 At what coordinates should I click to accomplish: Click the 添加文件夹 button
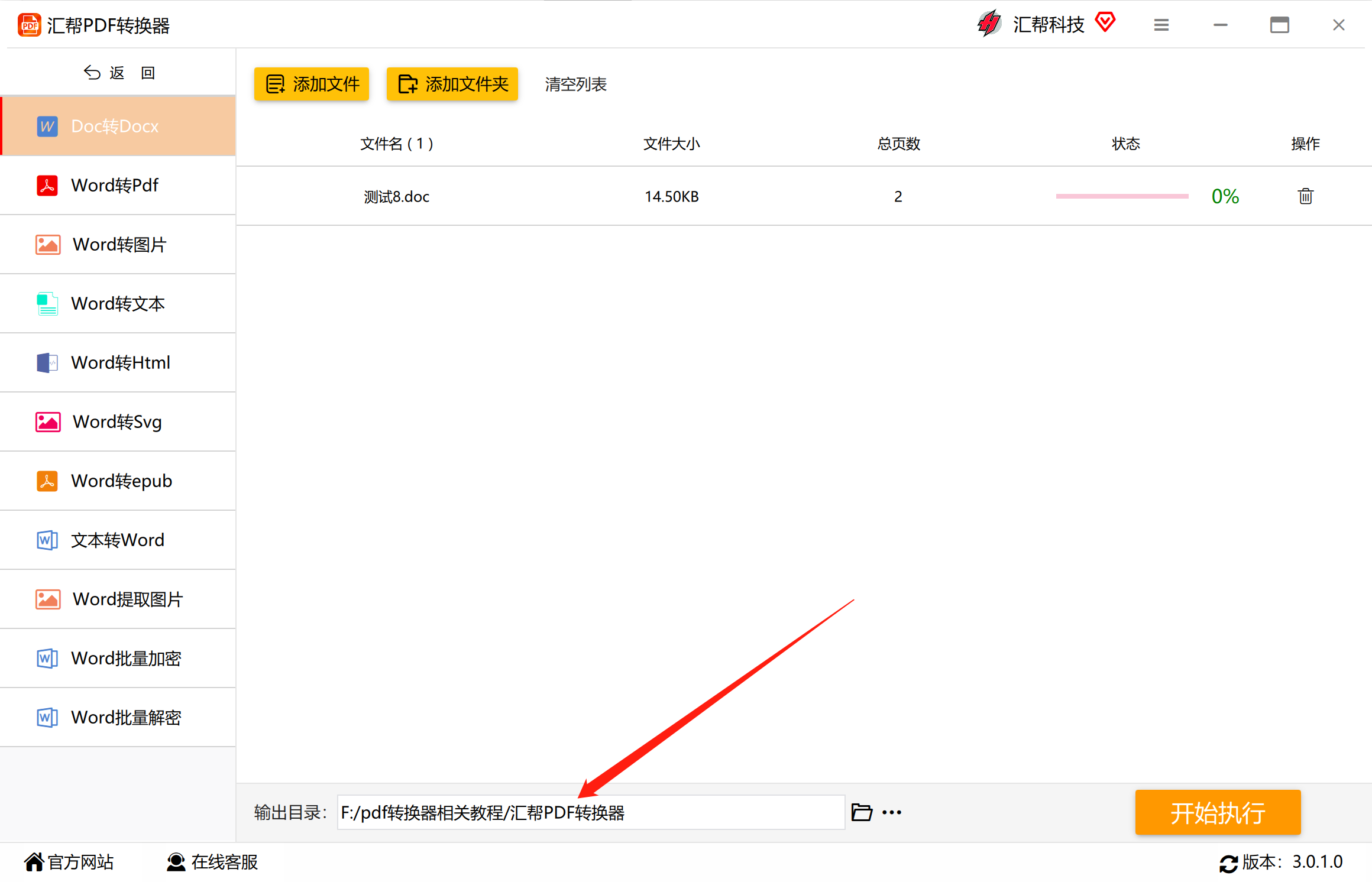coord(452,84)
